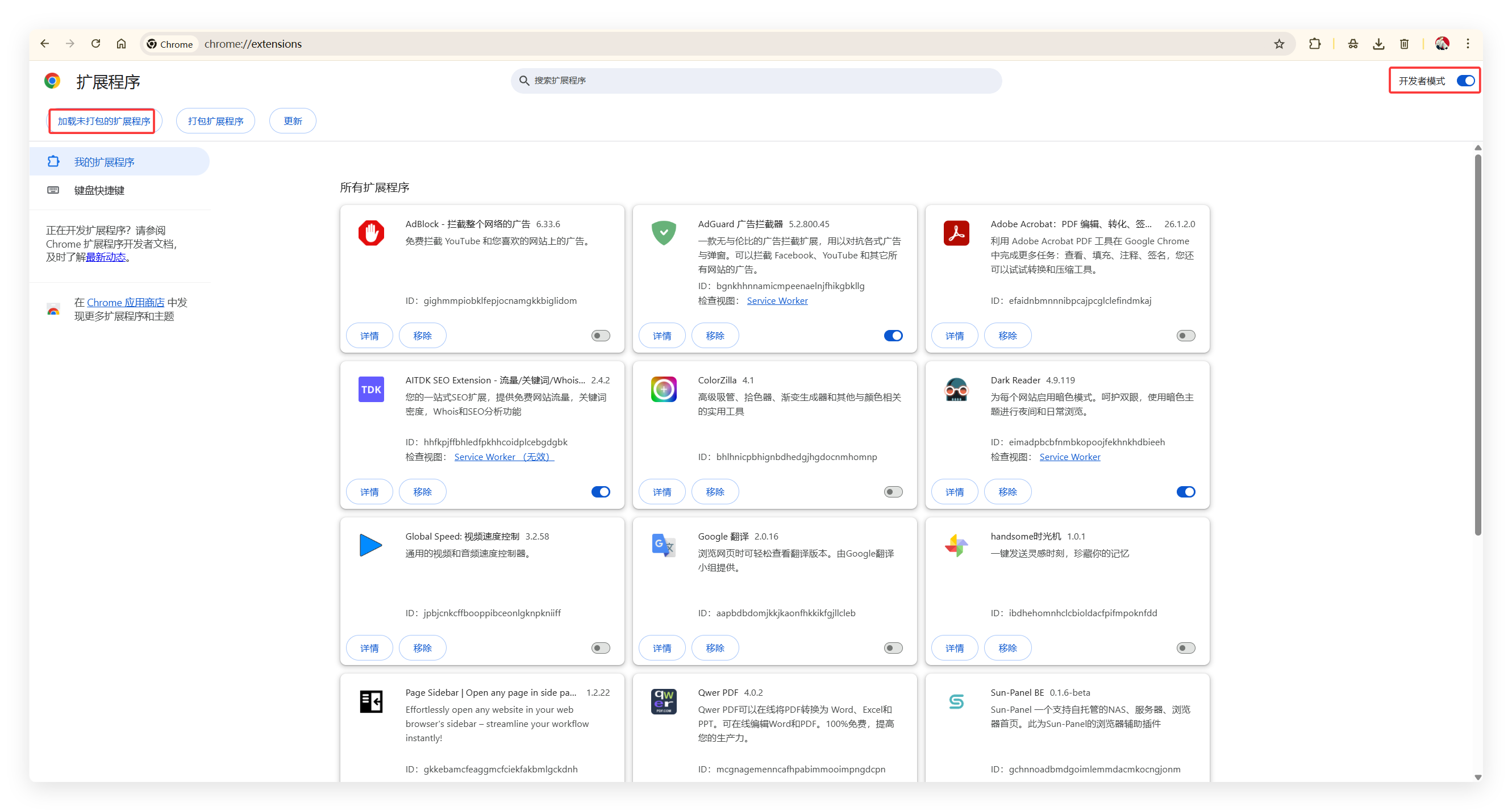Click the AITDK SEO Extension TDK icon
This screenshot has width=1512, height=811.
371,389
